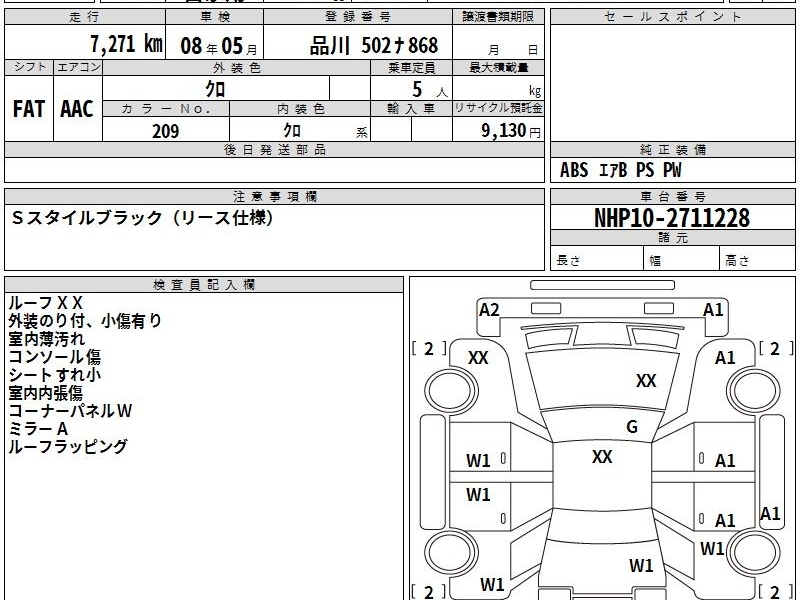Click the 高さ dimension label
The image size is (800, 600).
click(x=737, y=260)
